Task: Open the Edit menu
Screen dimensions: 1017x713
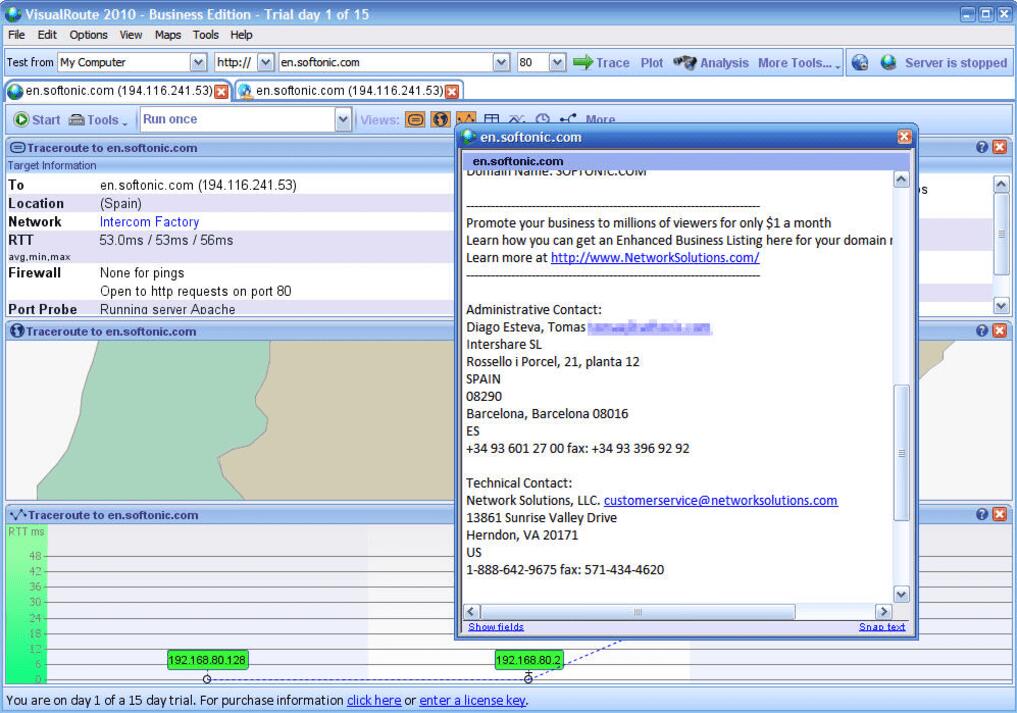Action: click(x=47, y=35)
